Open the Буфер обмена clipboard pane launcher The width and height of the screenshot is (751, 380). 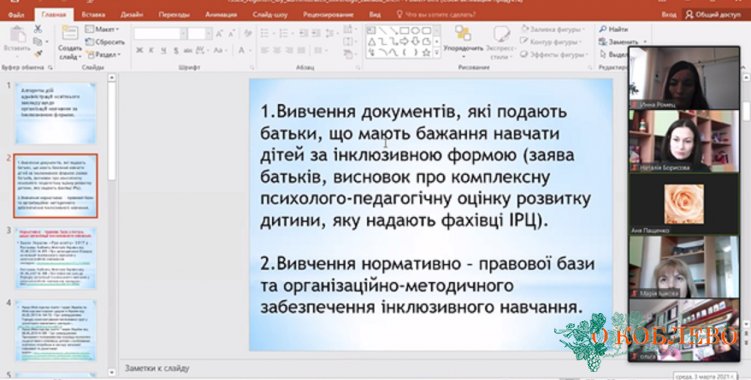(x=50, y=68)
